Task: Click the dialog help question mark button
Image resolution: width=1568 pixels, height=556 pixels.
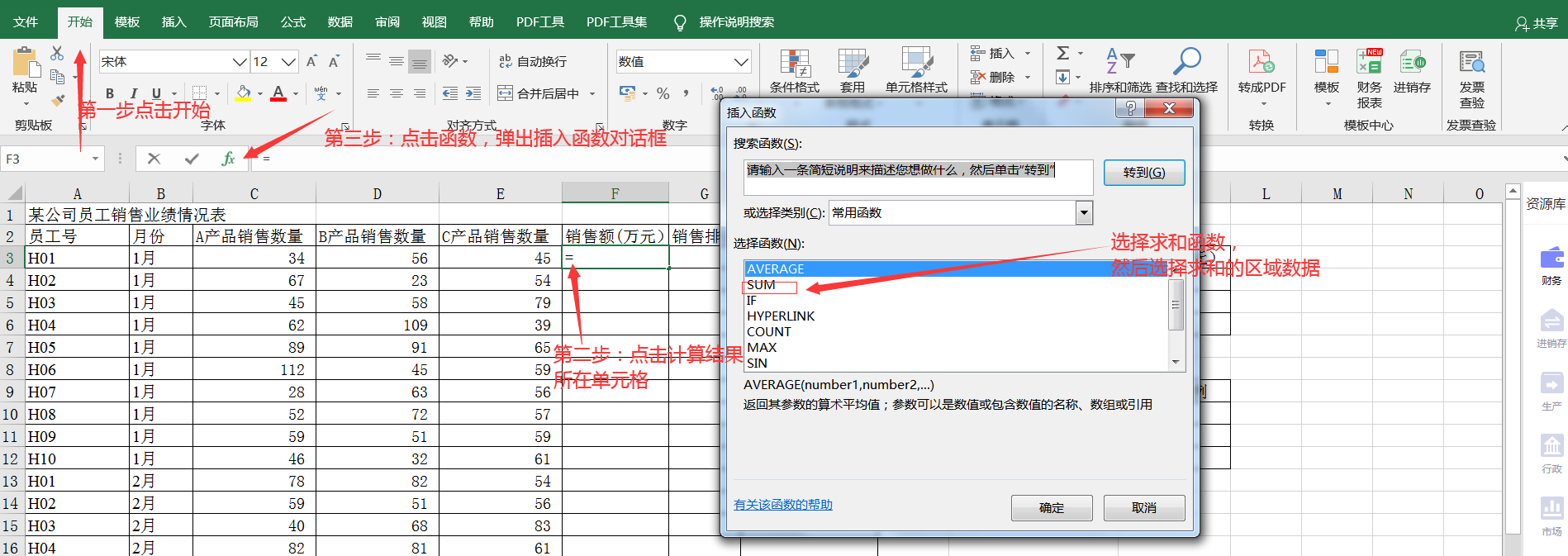Action: [1130, 108]
